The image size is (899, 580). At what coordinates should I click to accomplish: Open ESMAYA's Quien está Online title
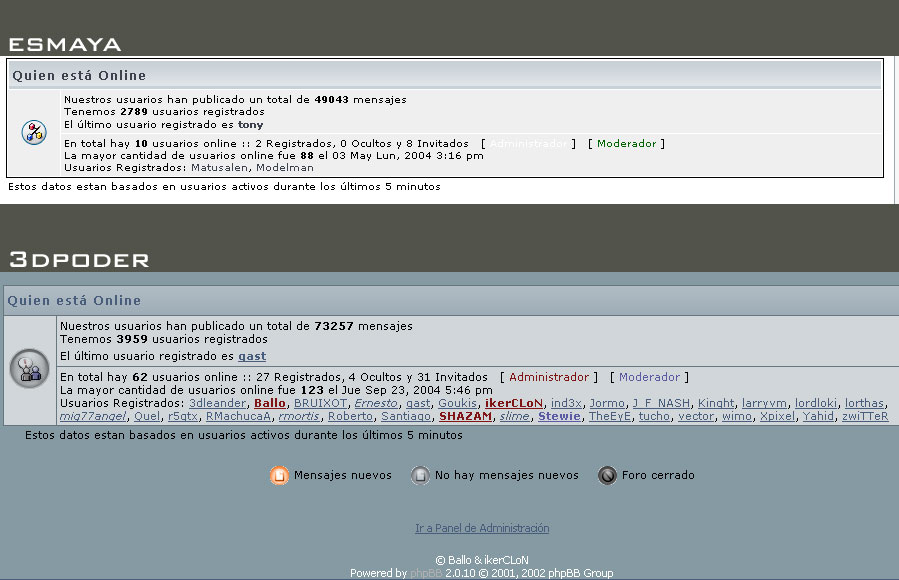click(x=79, y=75)
